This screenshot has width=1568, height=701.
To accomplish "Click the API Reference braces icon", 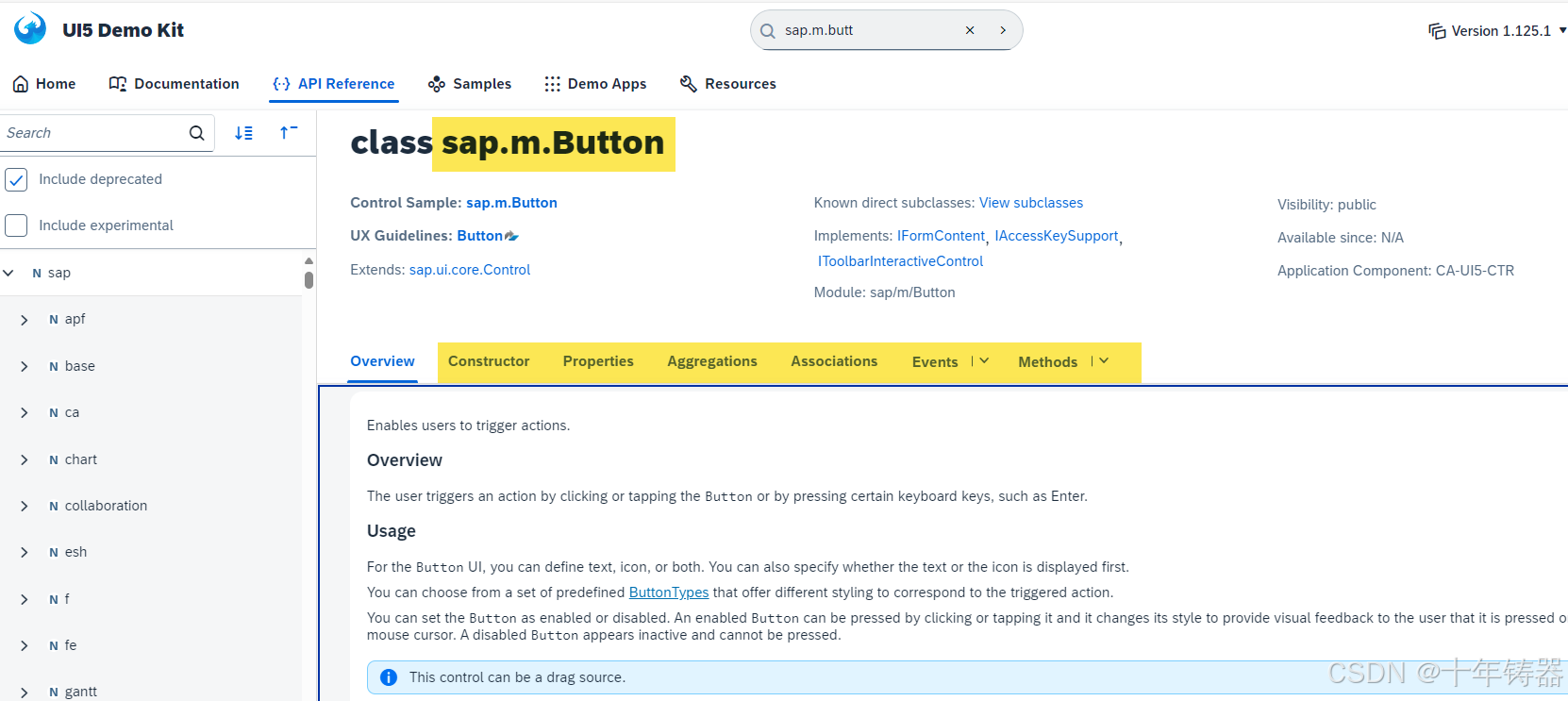I will tap(281, 84).
